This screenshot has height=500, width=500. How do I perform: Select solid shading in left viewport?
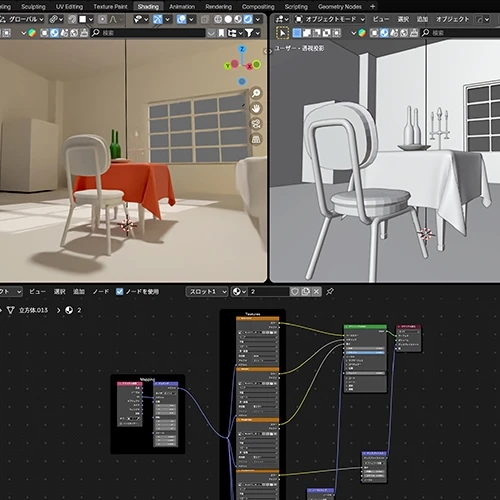(x=228, y=19)
